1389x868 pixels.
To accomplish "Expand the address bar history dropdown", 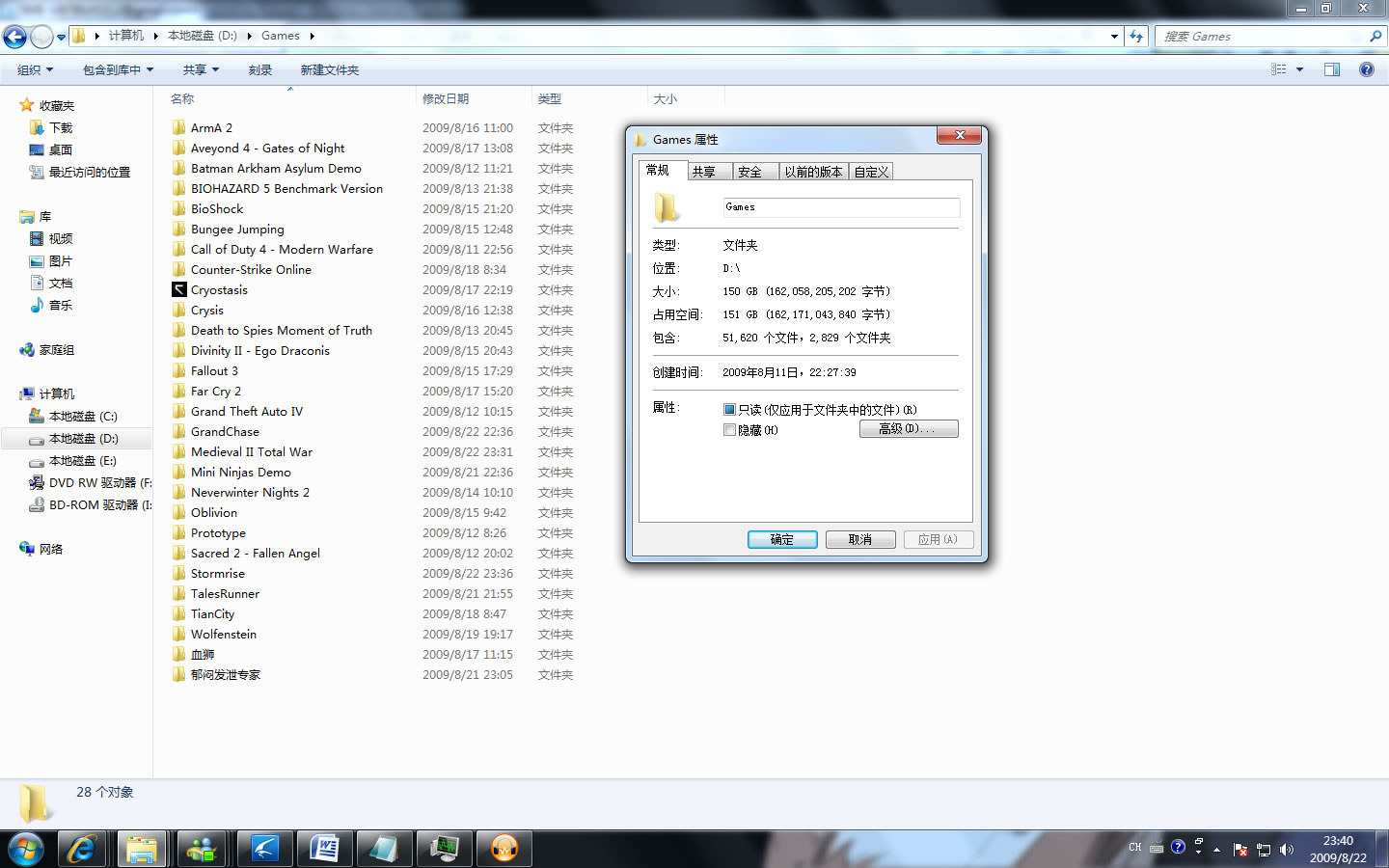I will tap(1115, 37).
